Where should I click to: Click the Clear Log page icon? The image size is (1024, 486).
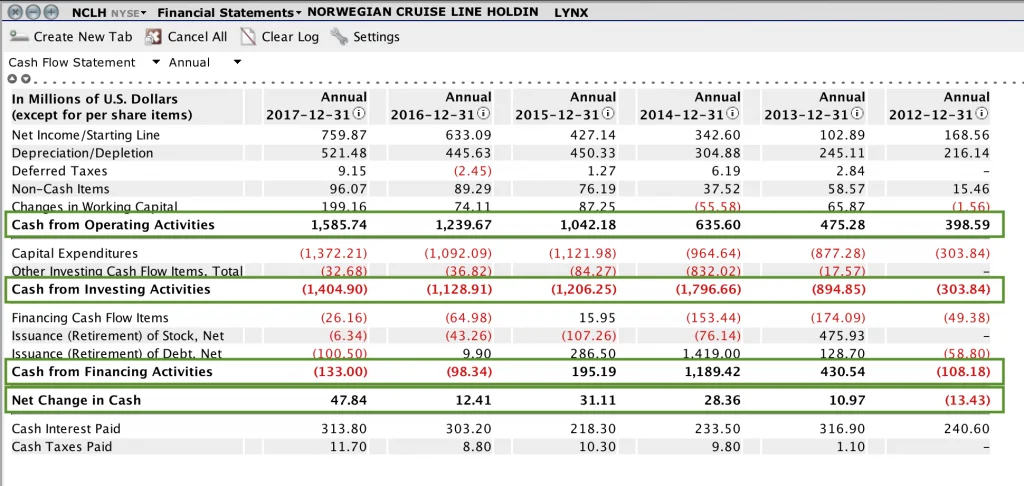[248, 37]
